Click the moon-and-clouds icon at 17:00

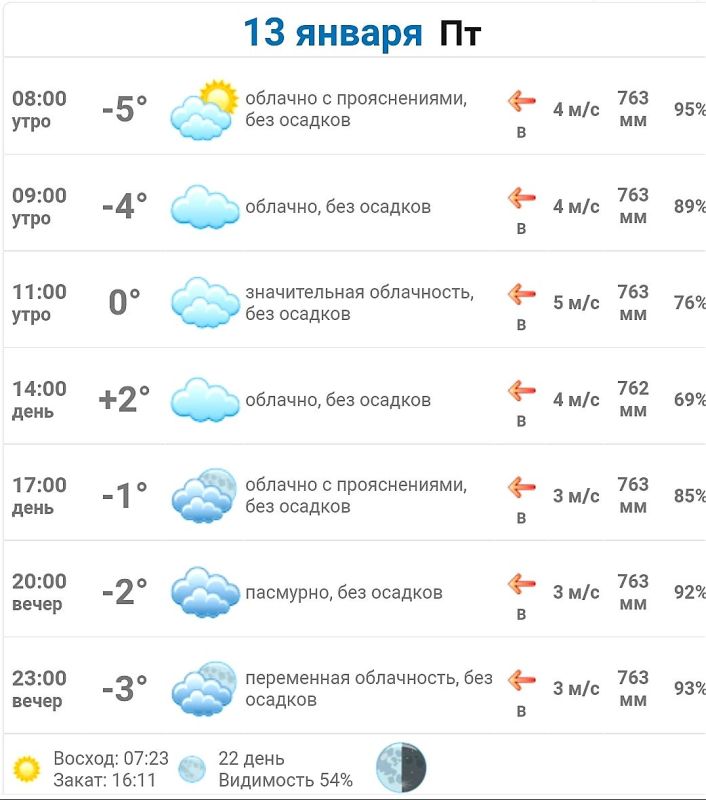click(205, 495)
